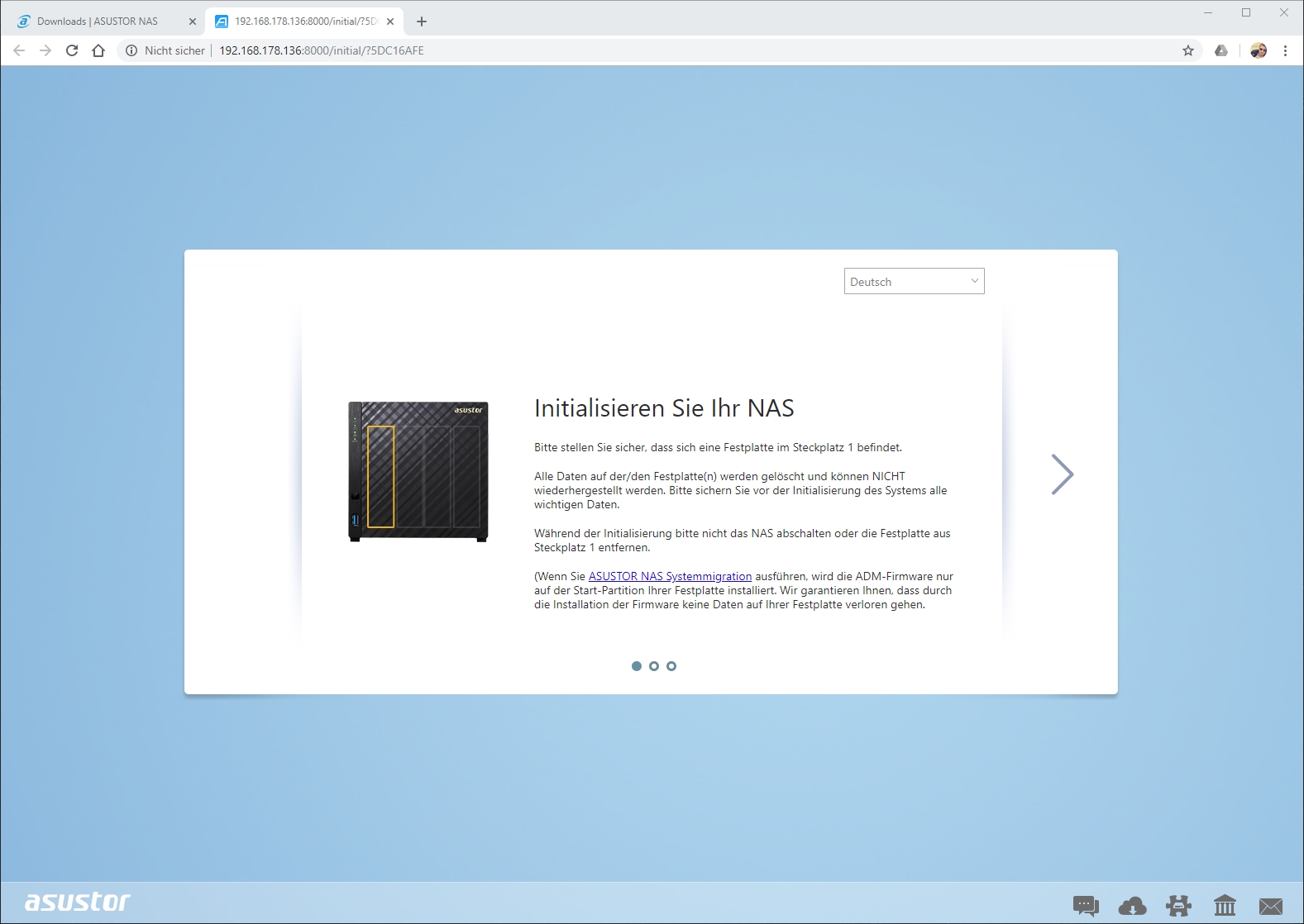Image resolution: width=1304 pixels, height=924 pixels.
Task: Click the heading Initialisieren Sie Ihr NAS
Action: pyautogui.click(x=664, y=408)
